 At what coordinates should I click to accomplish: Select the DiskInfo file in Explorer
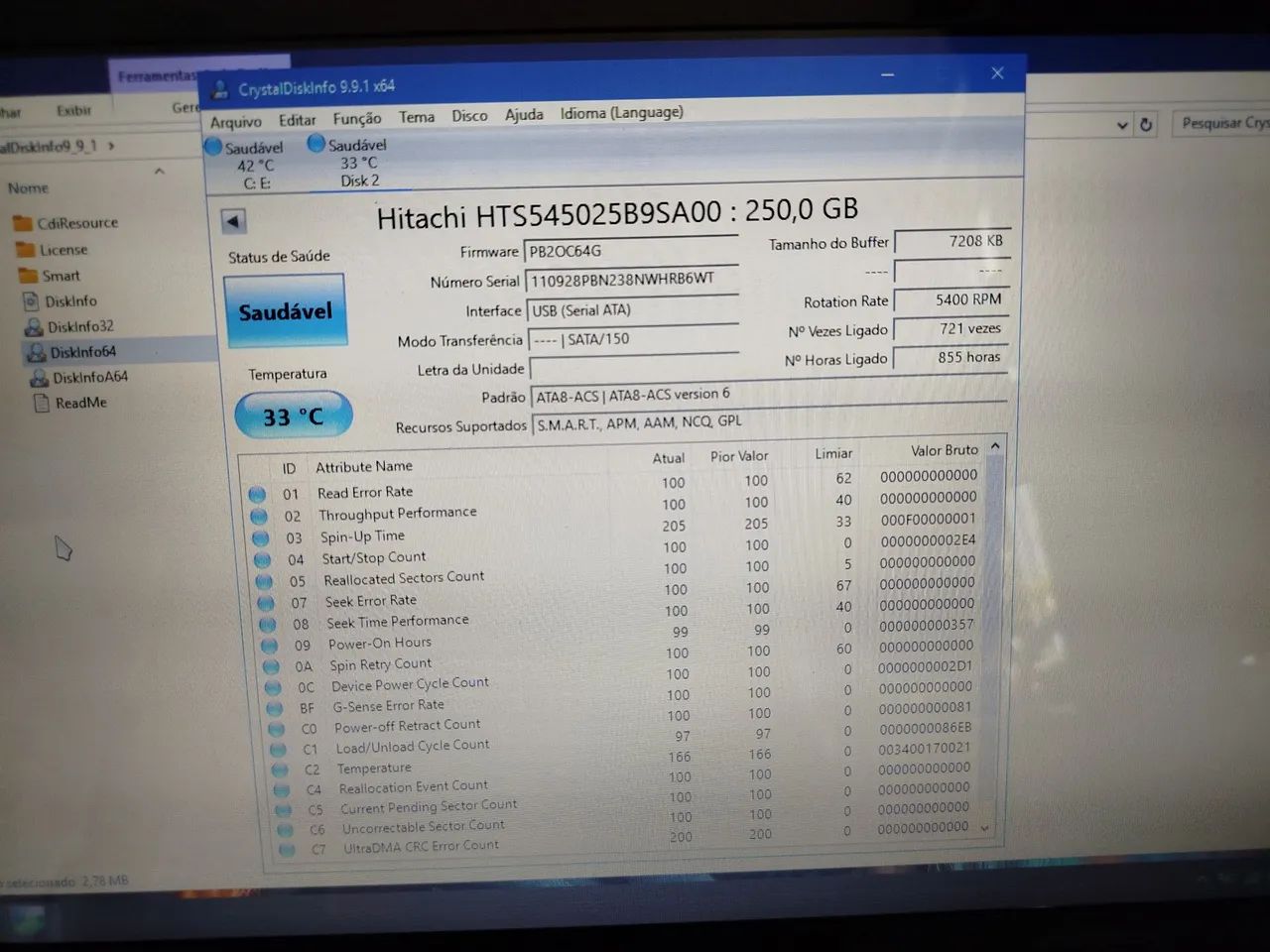tap(59, 300)
